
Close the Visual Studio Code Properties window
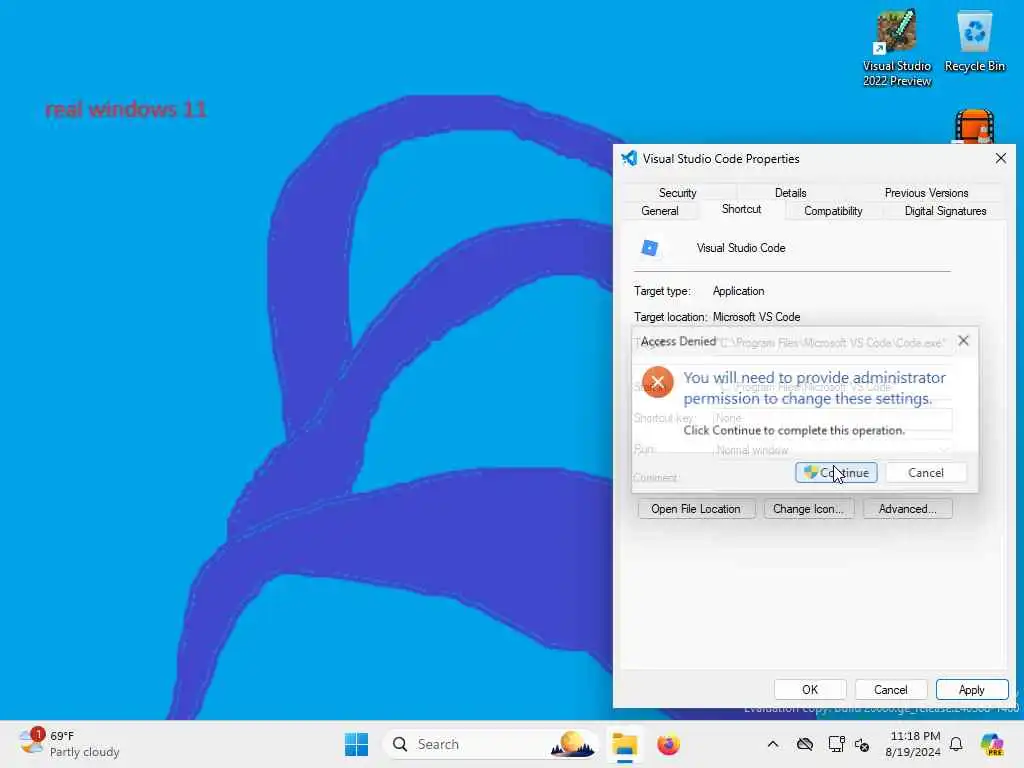click(x=1000, y=159)
